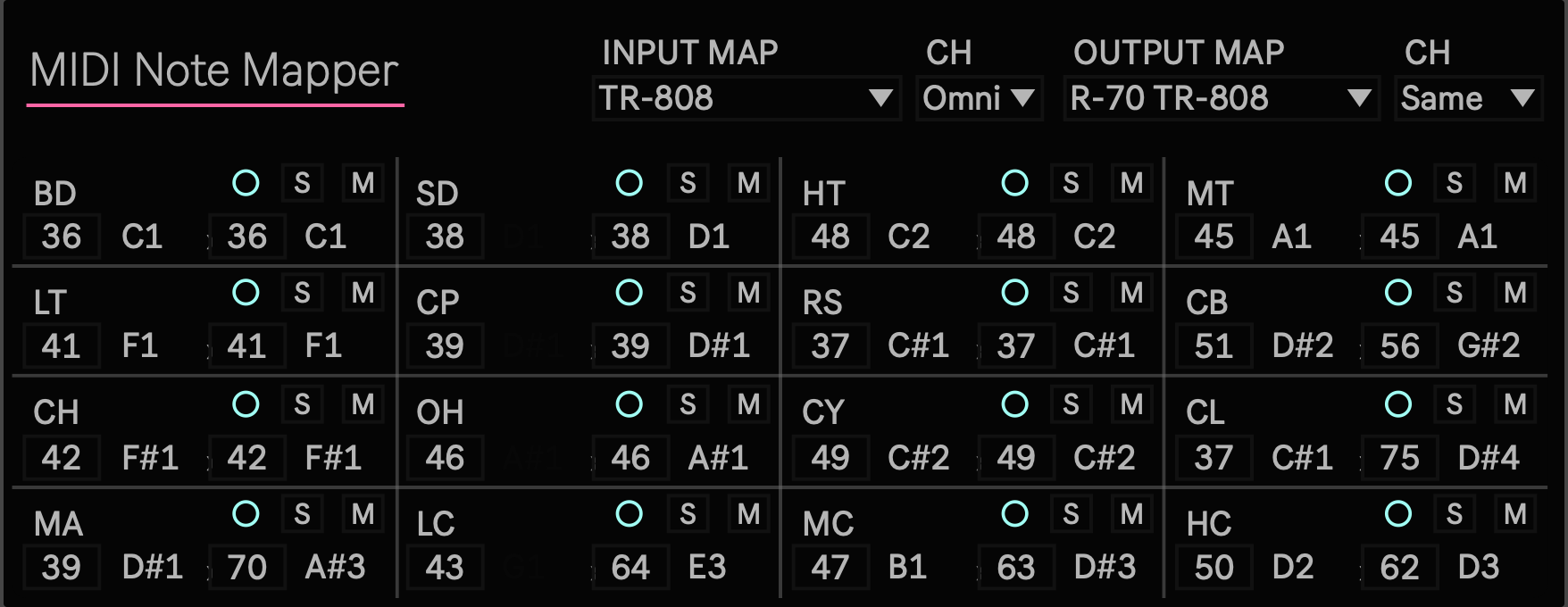Mute the MA maracas pad

click(x=363, y=513)
